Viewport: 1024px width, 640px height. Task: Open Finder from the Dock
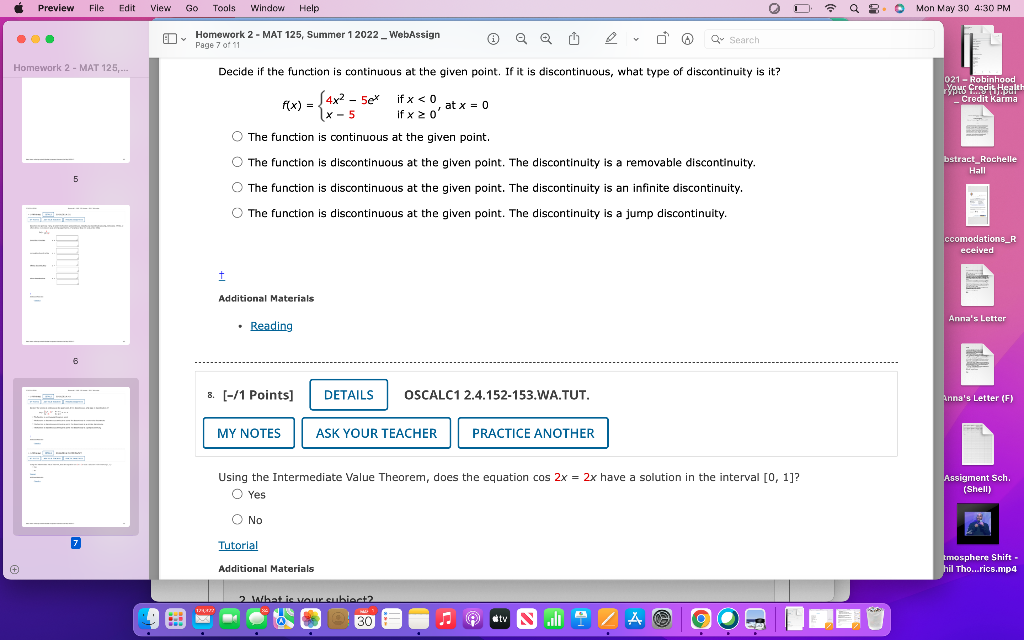coord(149,618)
